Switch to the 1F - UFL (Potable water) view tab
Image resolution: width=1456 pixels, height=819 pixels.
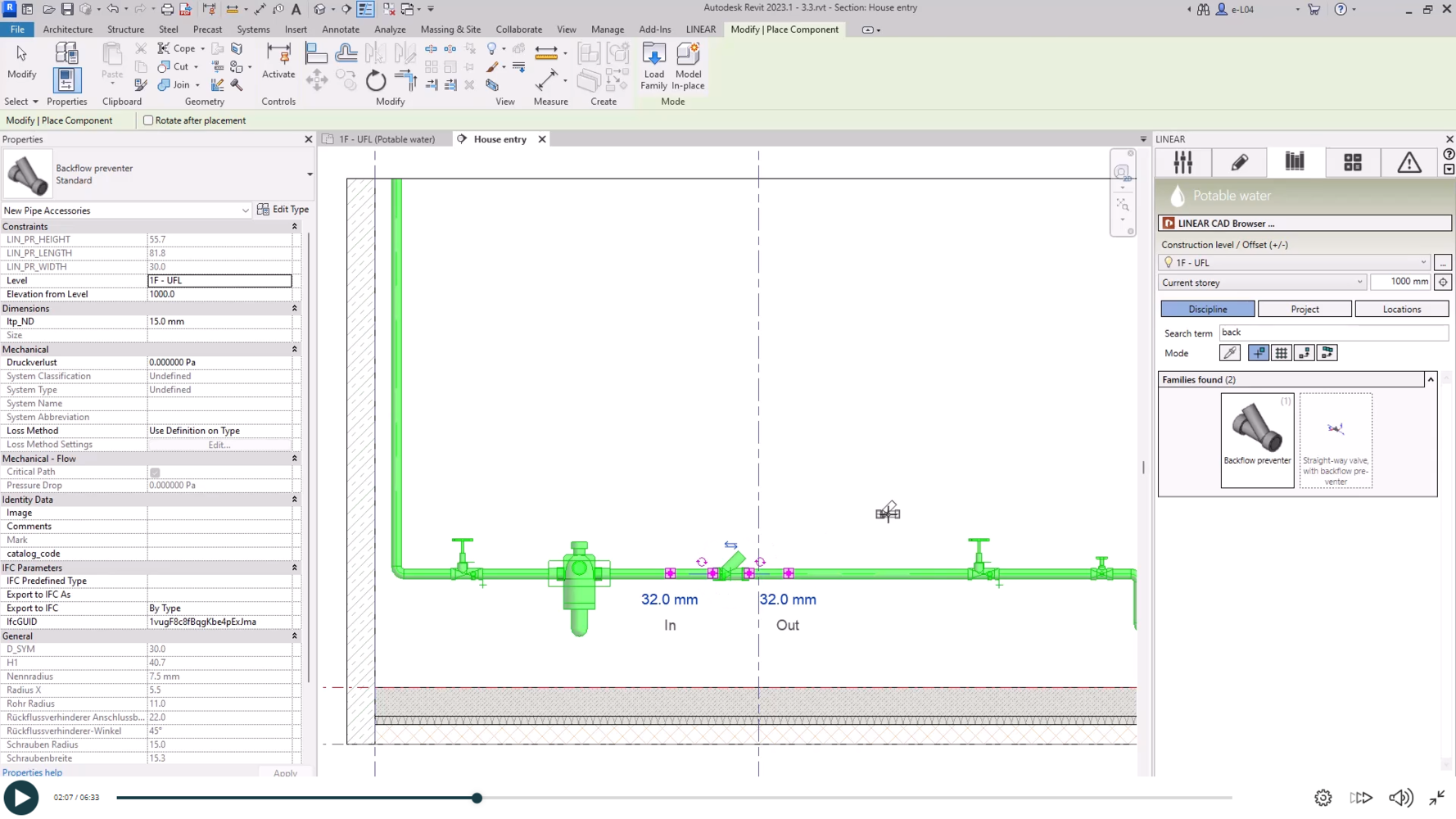[x=387, y=139]
